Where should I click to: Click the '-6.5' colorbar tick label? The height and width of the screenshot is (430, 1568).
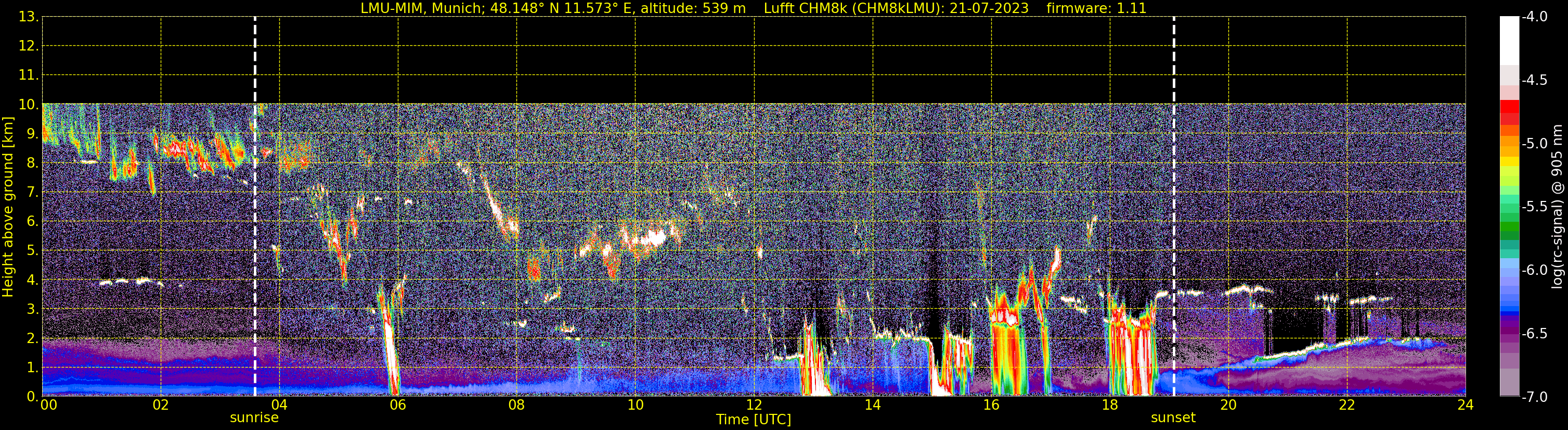tap(1535, 334)
